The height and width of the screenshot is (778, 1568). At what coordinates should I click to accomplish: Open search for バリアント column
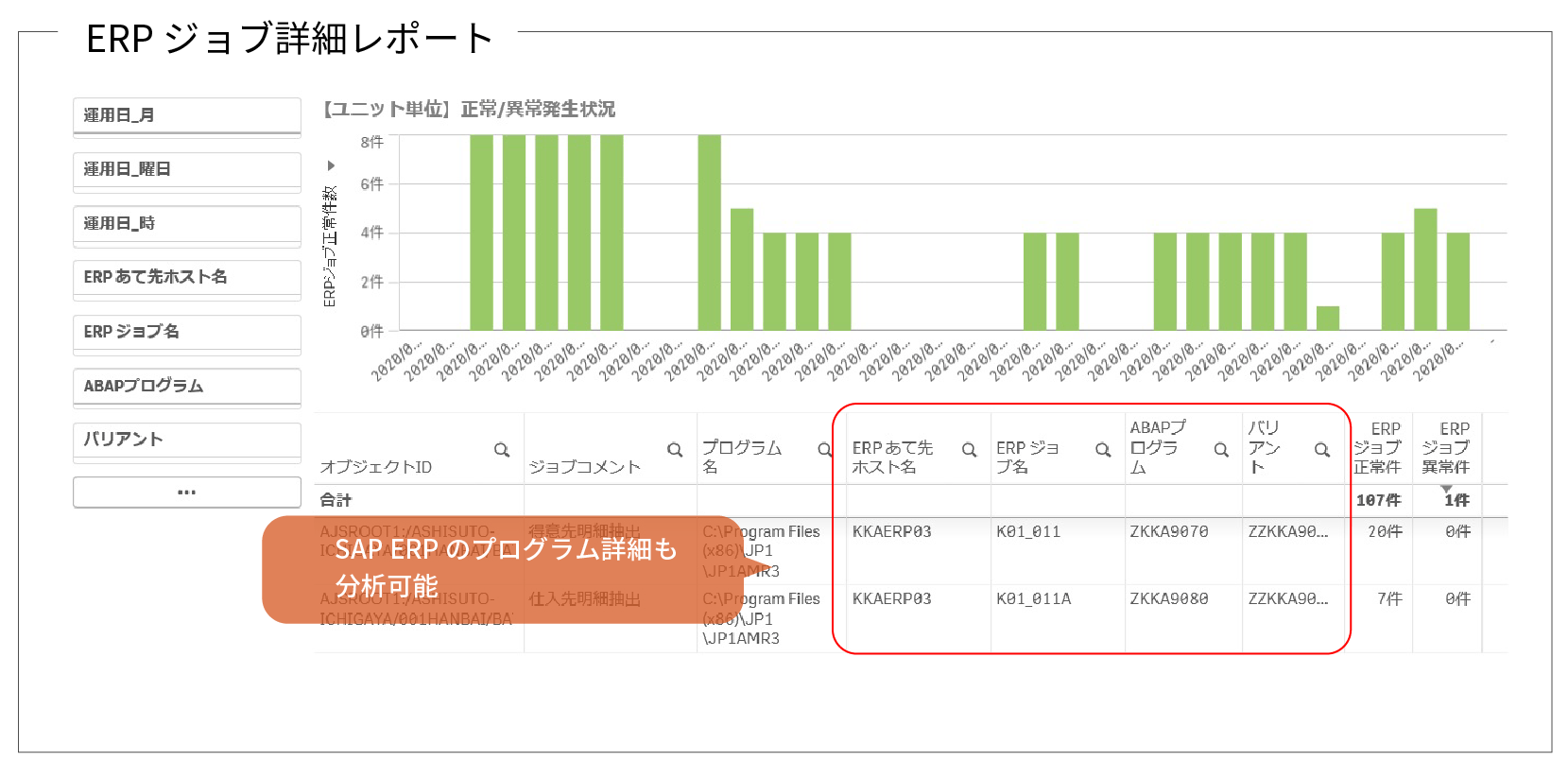[1321, 450]
